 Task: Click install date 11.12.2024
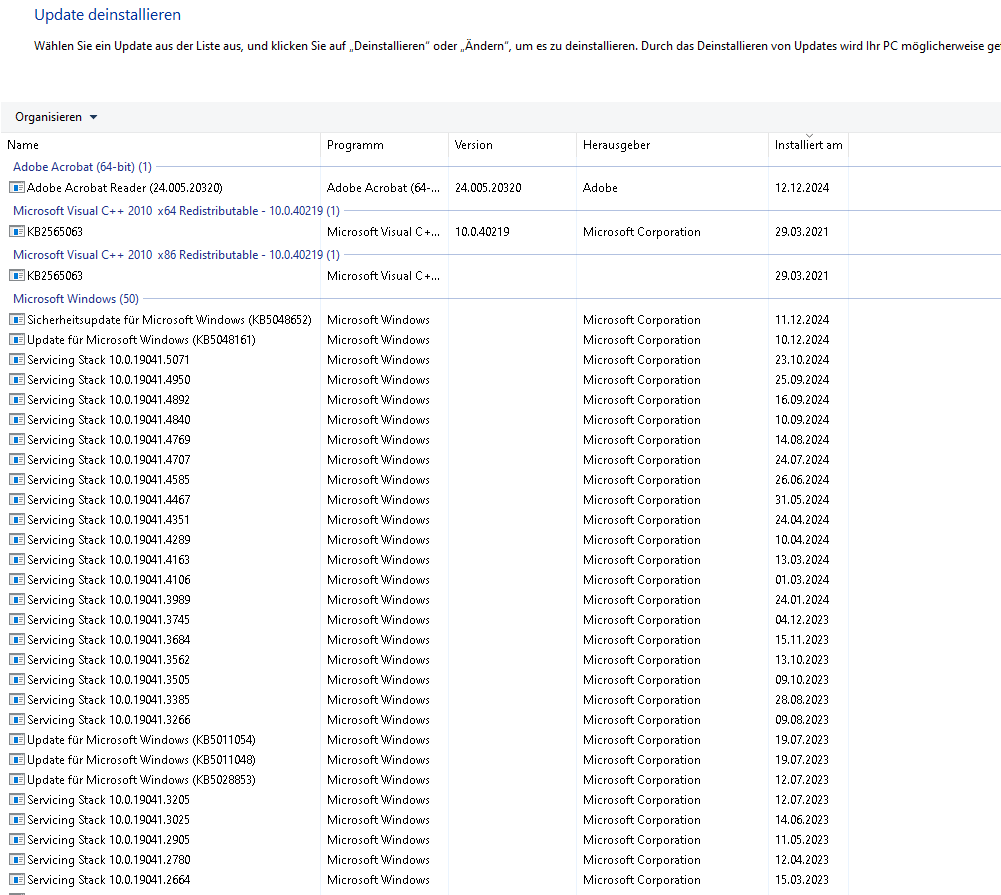coord(802,320)
